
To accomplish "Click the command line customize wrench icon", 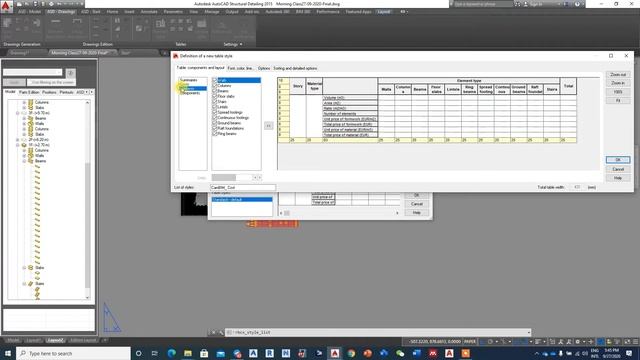I will click(220, 333).
